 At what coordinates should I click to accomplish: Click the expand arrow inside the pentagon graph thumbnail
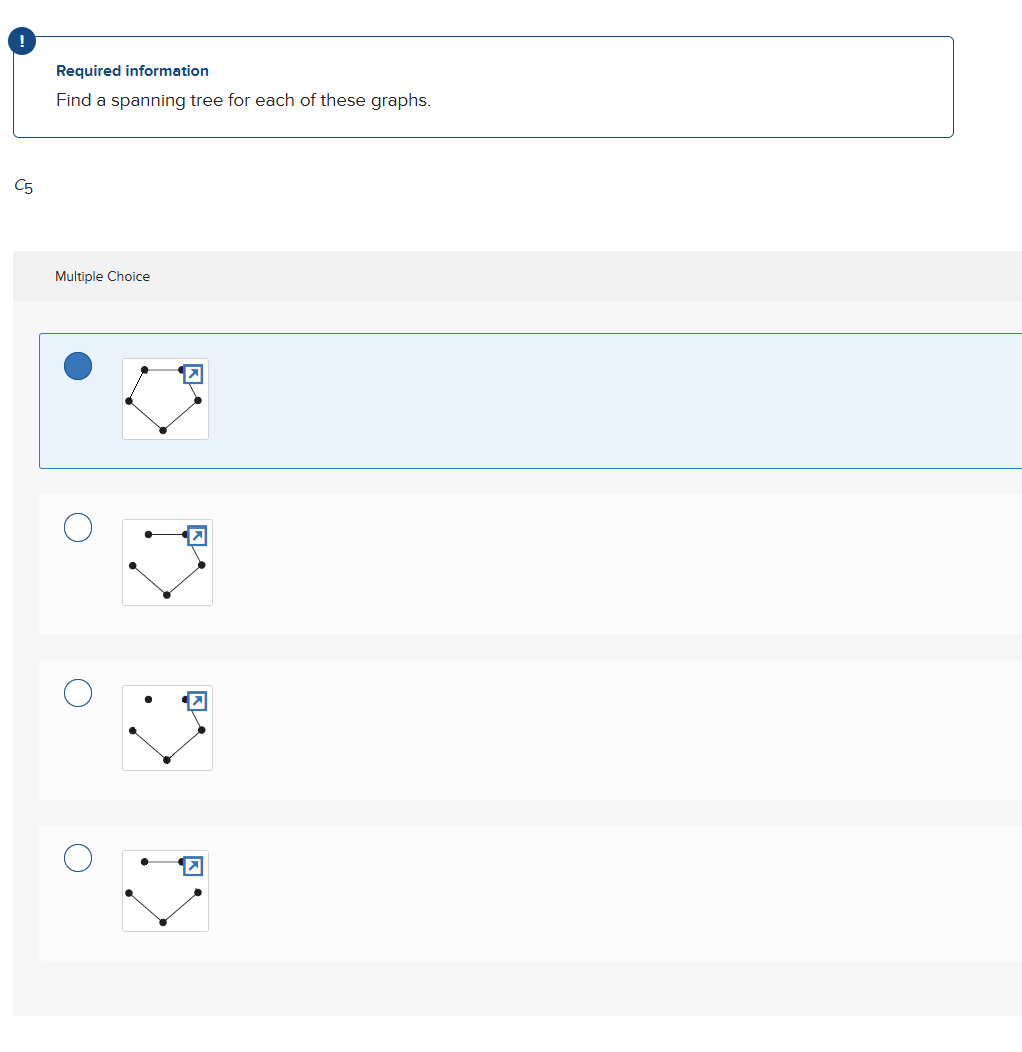(x=192, y=374)
